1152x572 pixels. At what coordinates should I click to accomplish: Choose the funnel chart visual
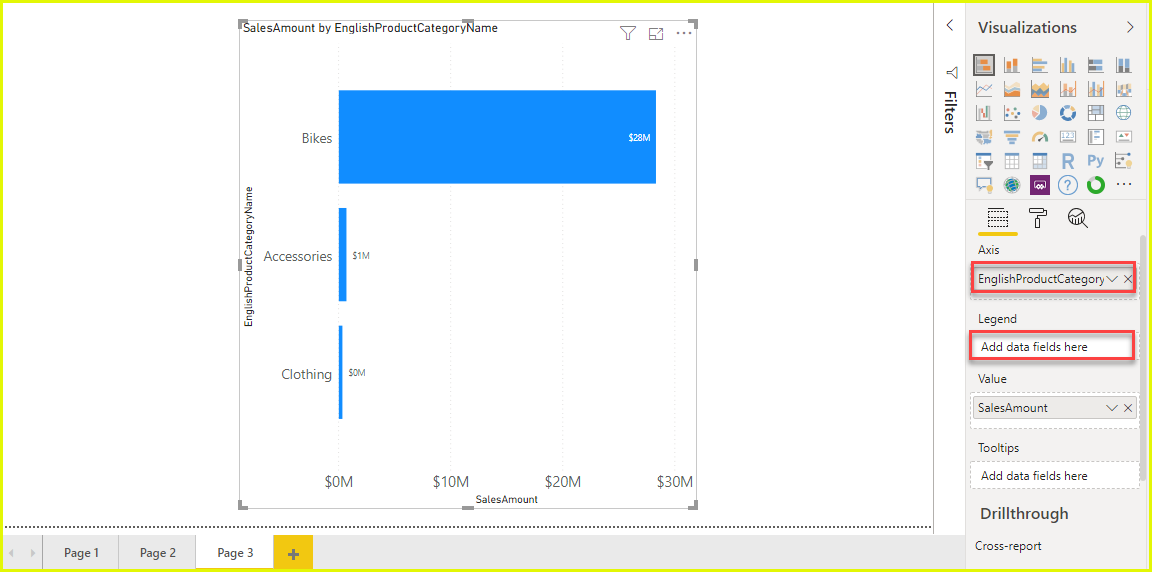1011,137
